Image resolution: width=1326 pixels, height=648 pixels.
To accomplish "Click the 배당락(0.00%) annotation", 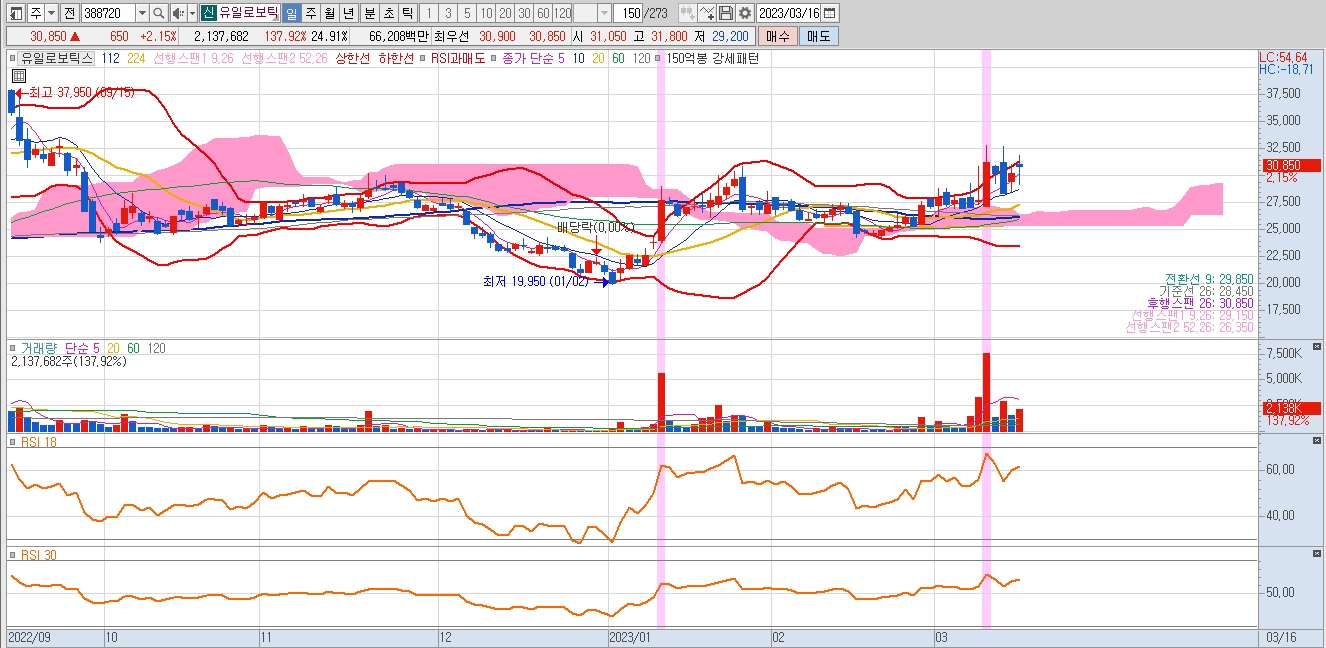I will [596, 228].
